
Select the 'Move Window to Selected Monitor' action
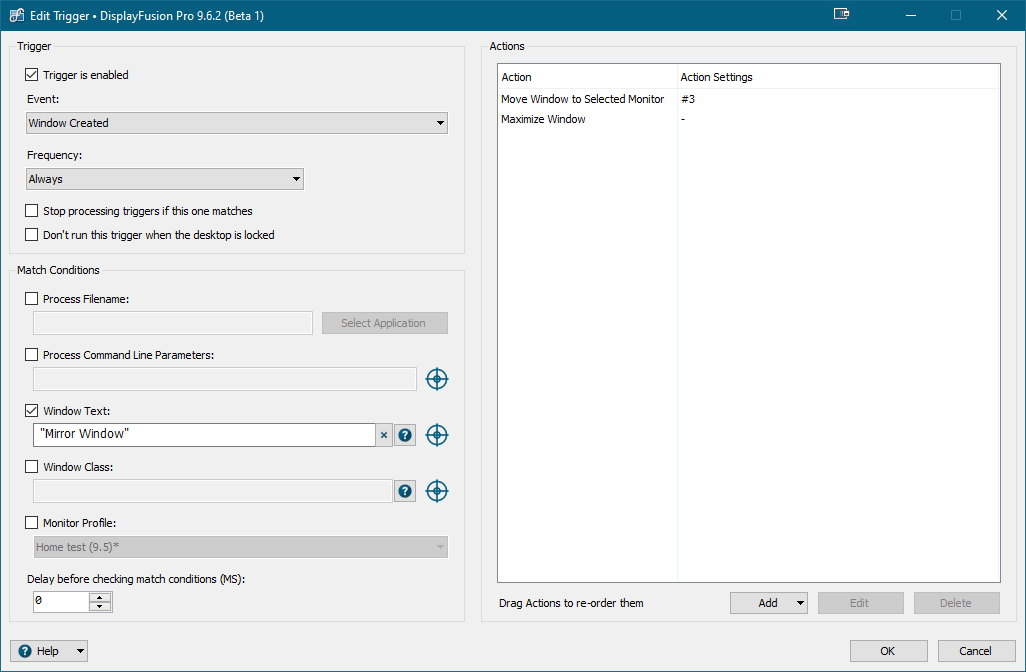[582, 99]
